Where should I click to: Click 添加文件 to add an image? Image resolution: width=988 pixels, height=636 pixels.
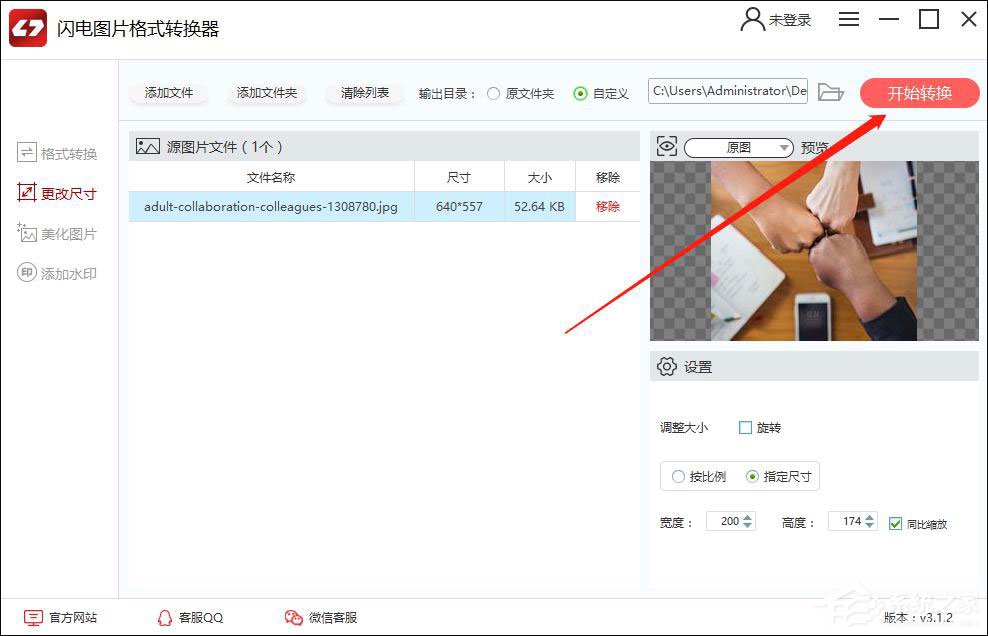(168, 91)
